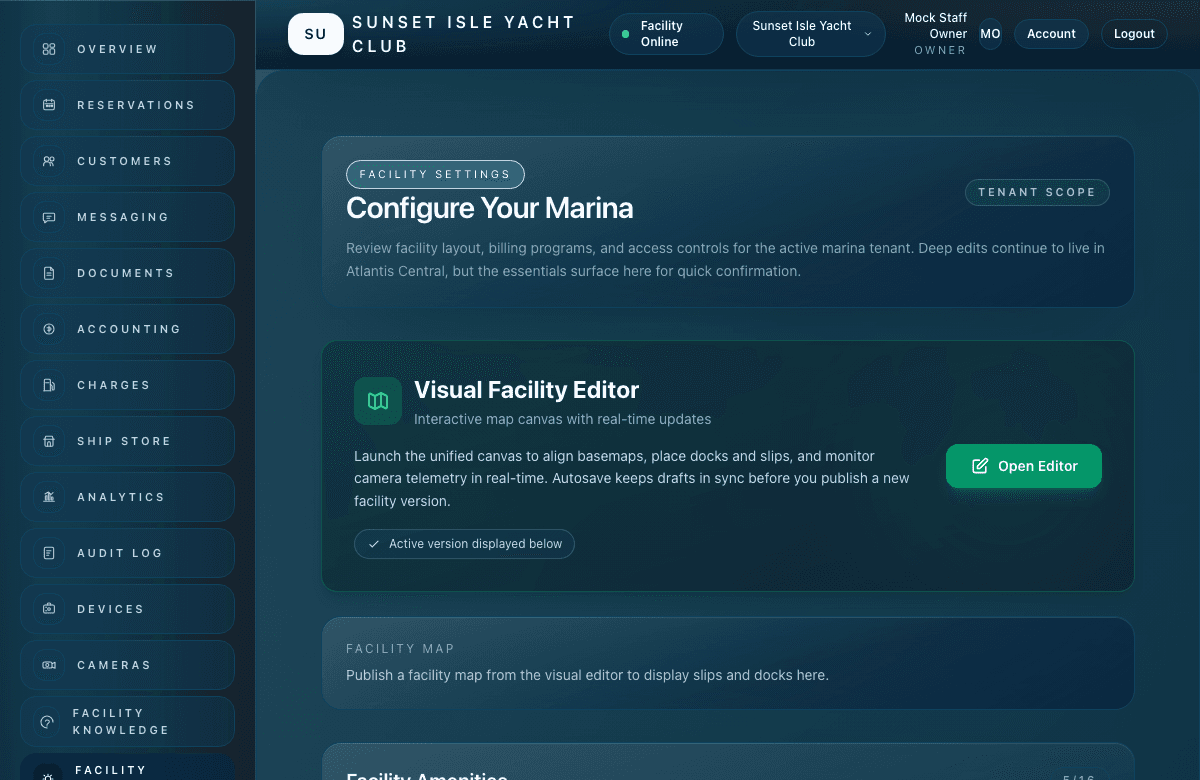Click the Charges fuel pump icon

pos(49,385)
